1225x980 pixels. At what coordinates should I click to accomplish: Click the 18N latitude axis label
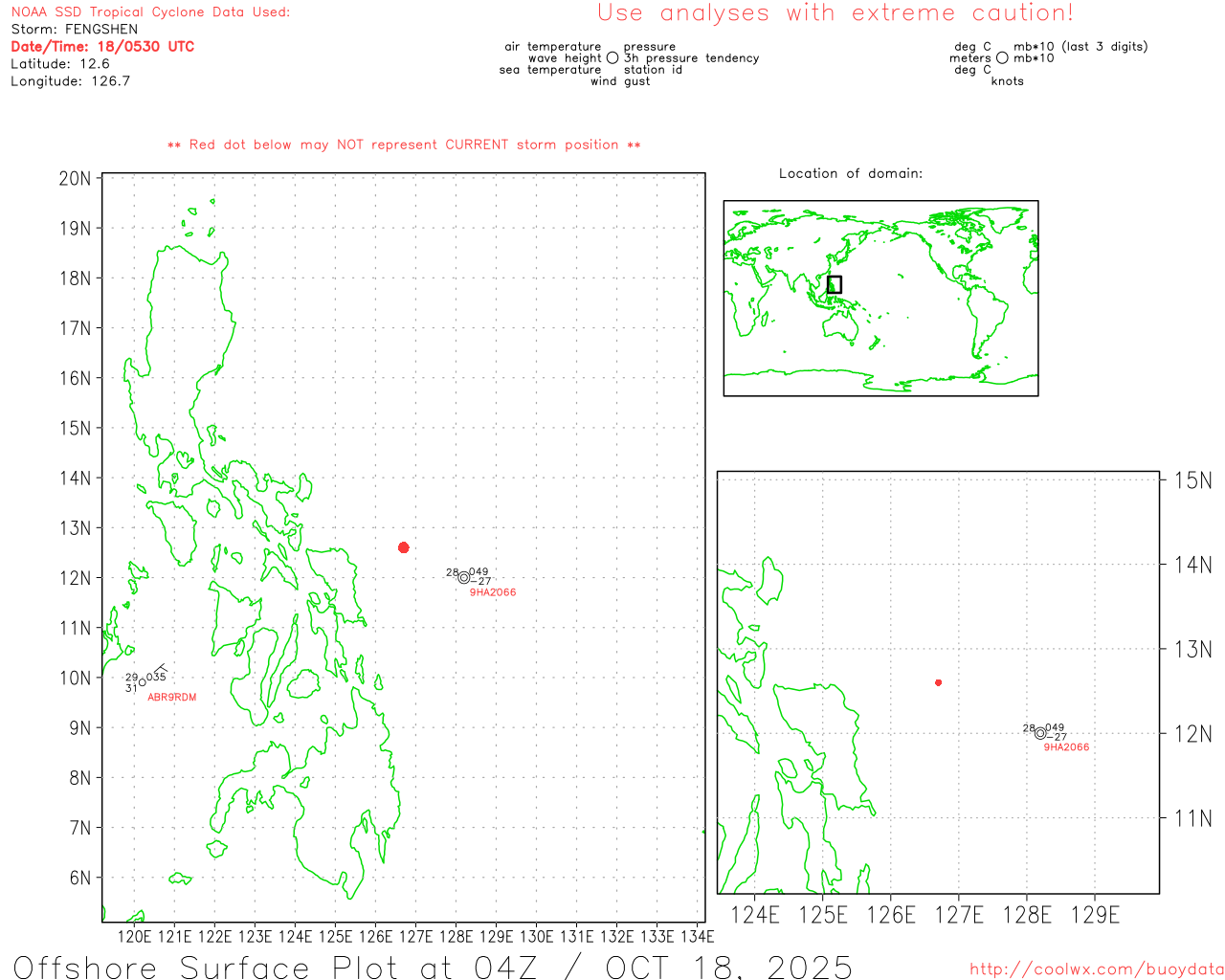pyautogui.click(x=74, y=278)
